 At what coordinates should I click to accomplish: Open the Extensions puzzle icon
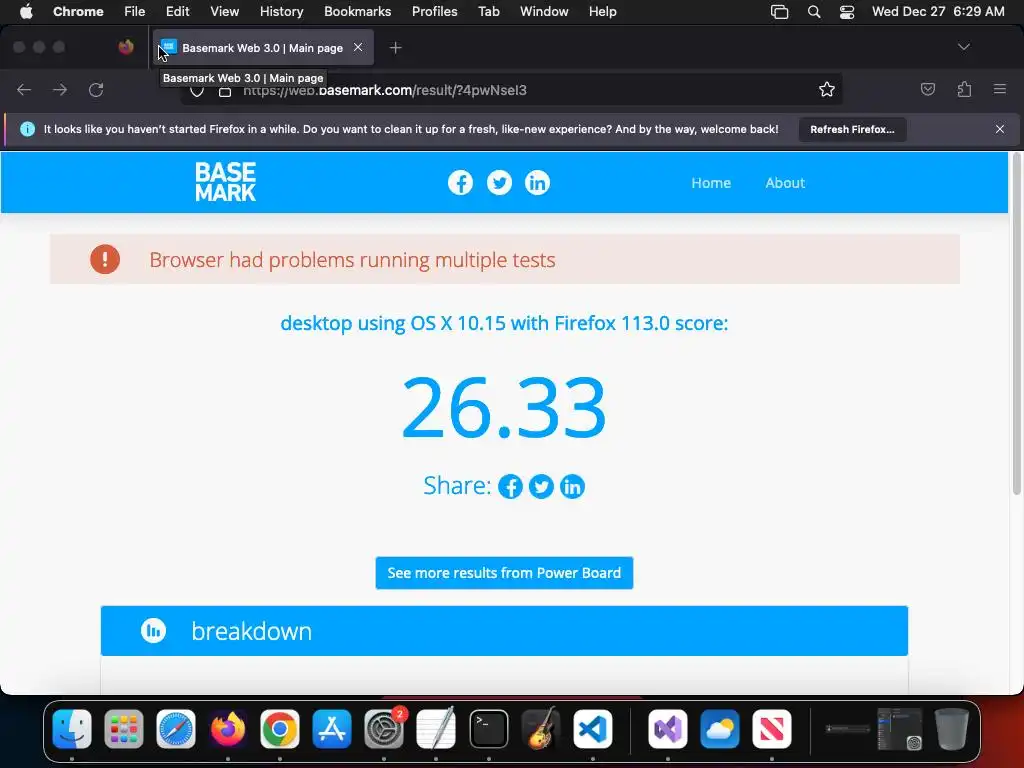pos(964,89)
